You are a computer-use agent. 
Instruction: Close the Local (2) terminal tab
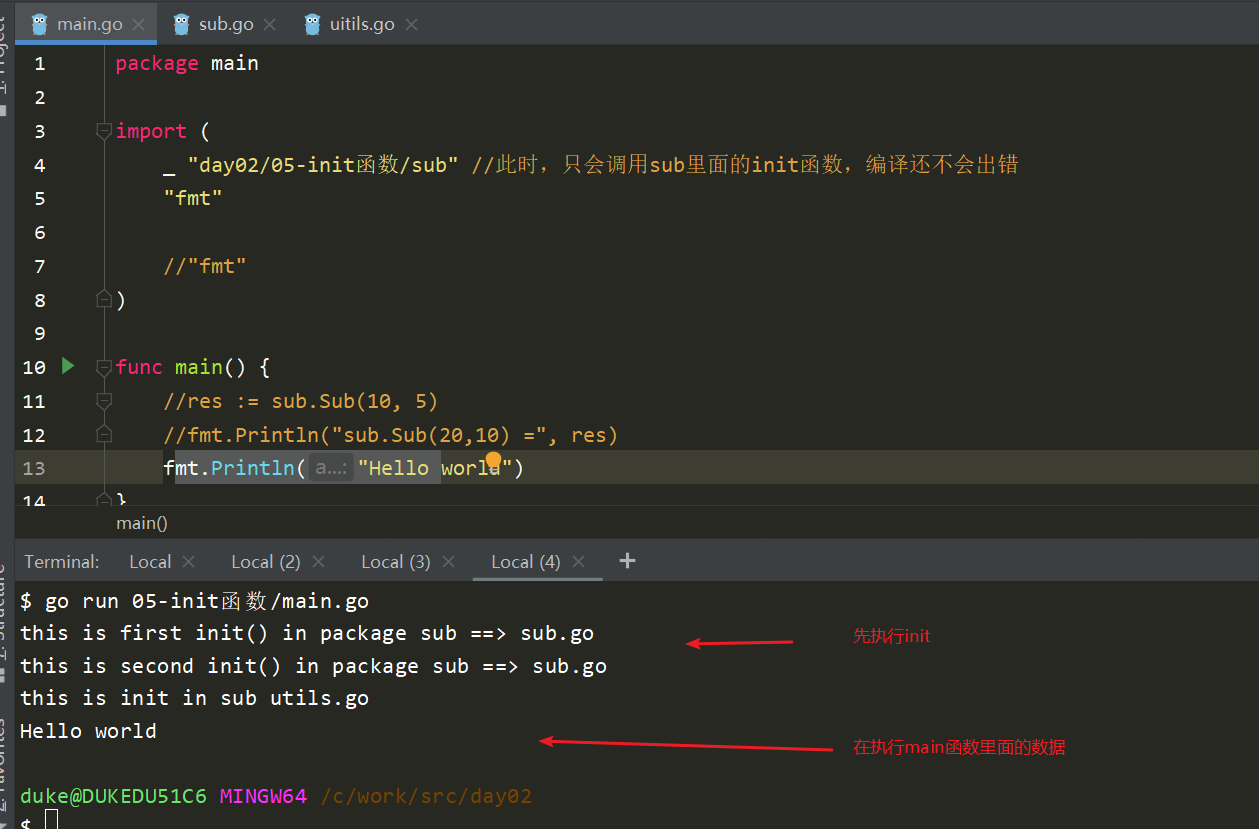click(x=319, y=562)
